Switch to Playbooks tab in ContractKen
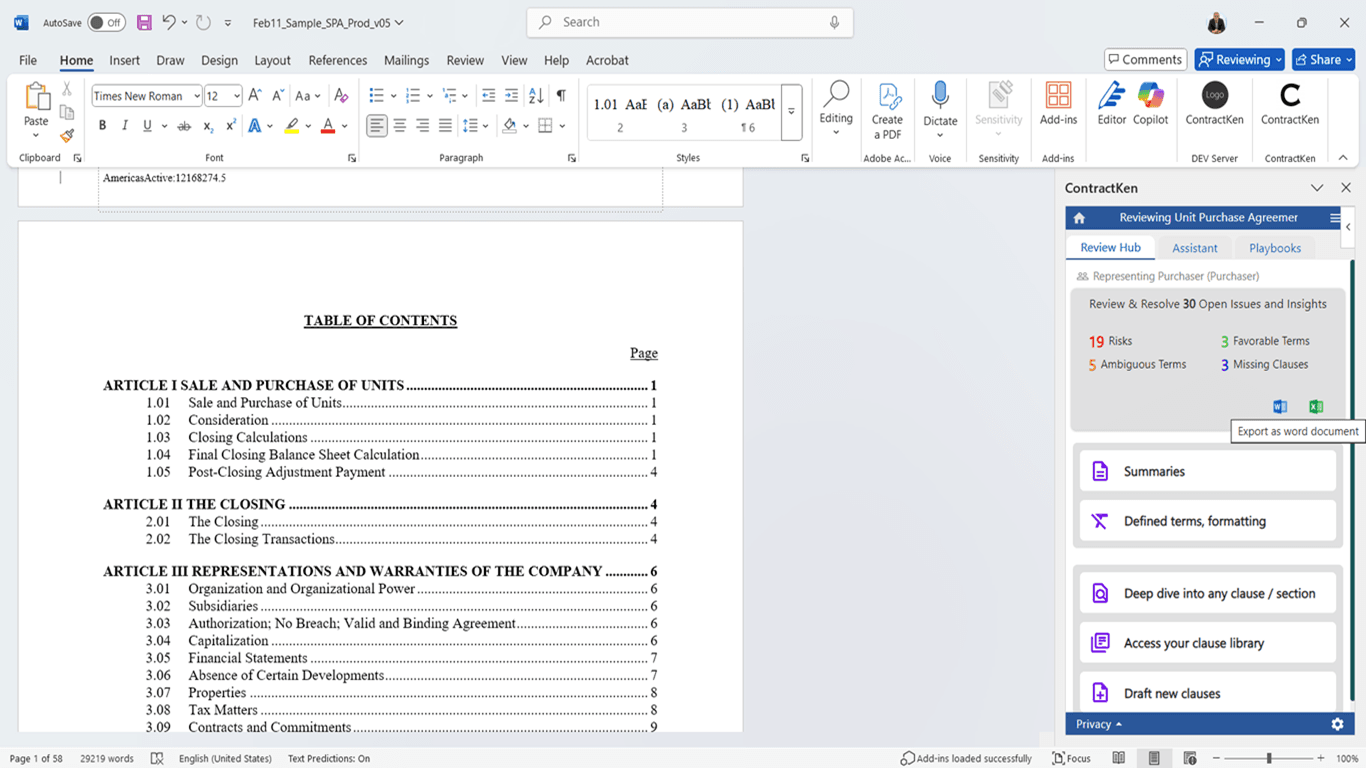 pos(1275,248)
